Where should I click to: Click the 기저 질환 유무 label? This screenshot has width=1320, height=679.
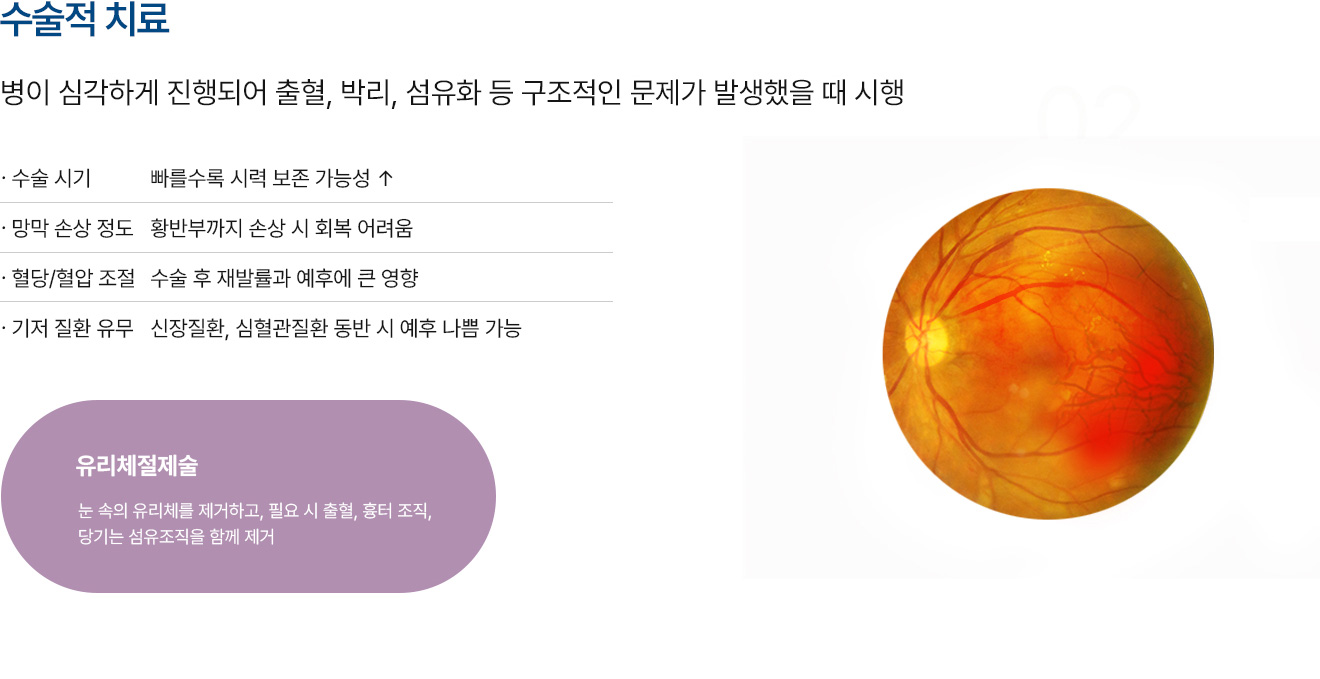click(70, 328)
